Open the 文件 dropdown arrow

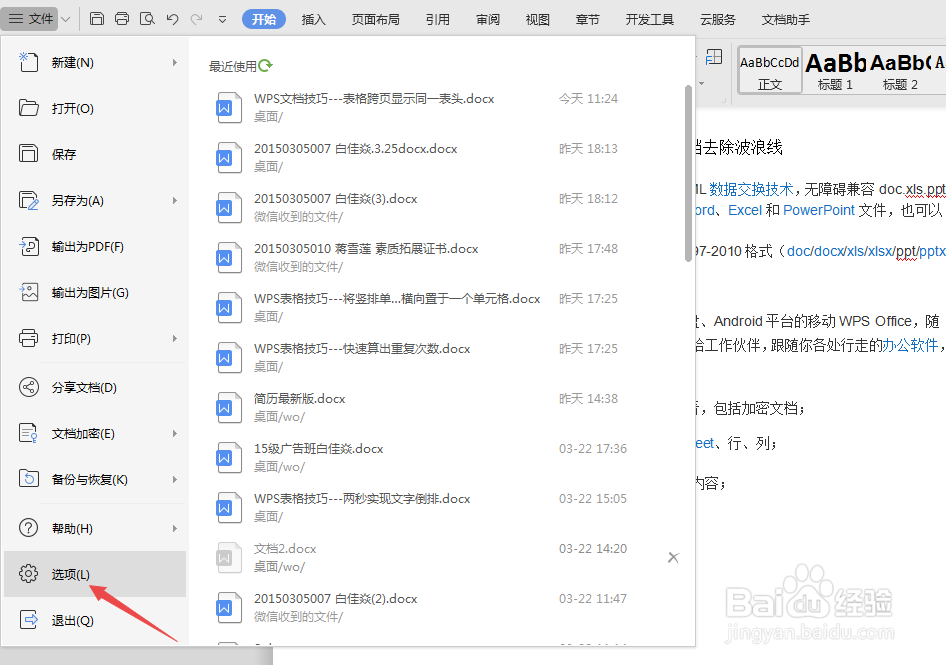[64, 18]
